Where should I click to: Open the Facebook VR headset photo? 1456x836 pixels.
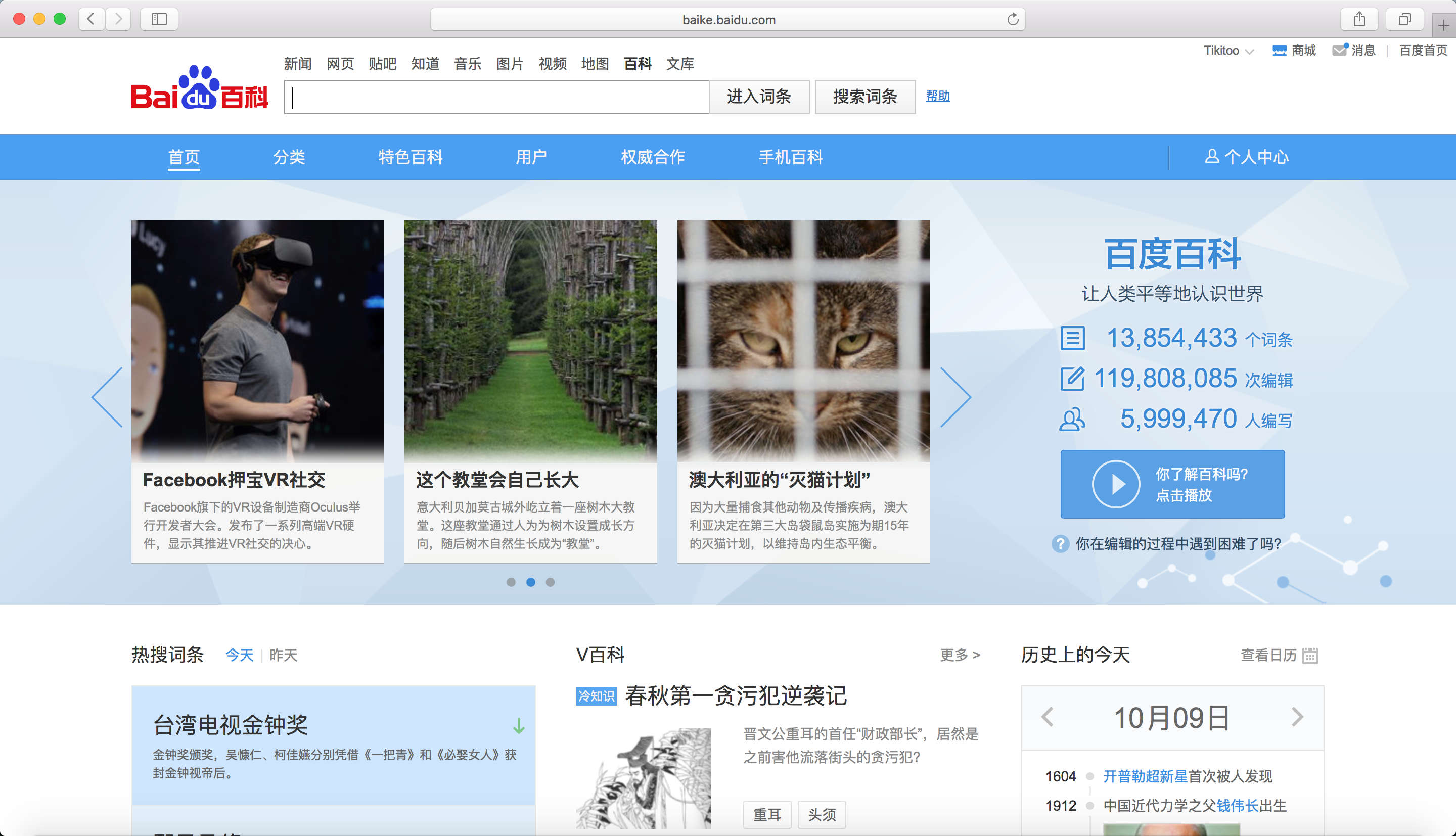(257, 341)
